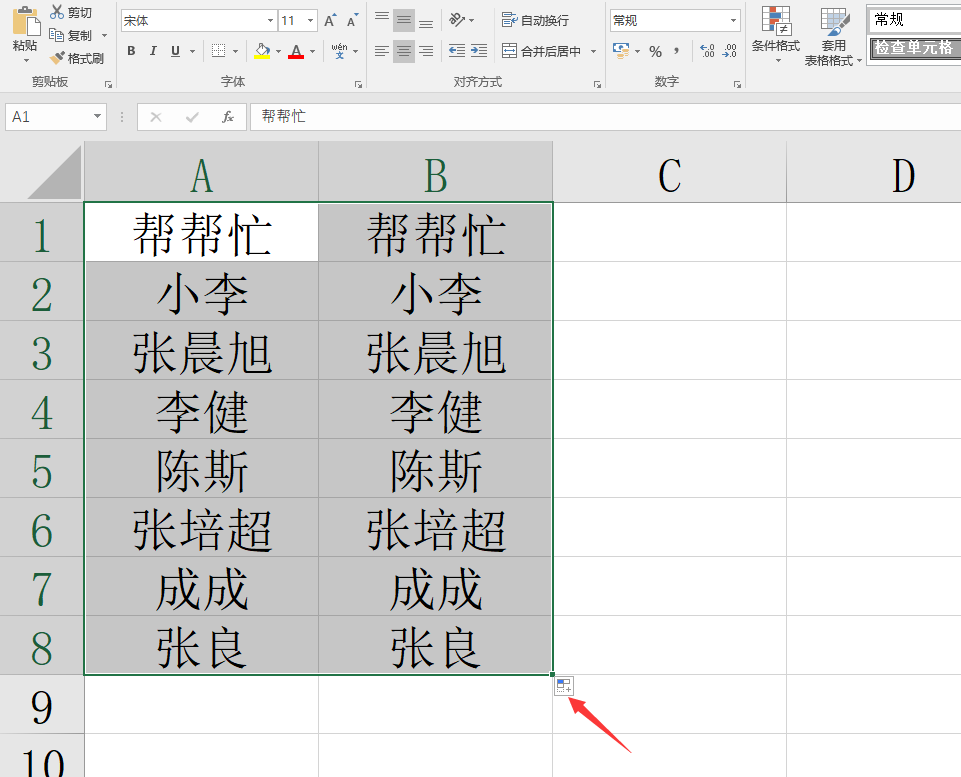Open font group dialog launcher
The width and height of the screenshot is (961, 777).
pos(359,84)
